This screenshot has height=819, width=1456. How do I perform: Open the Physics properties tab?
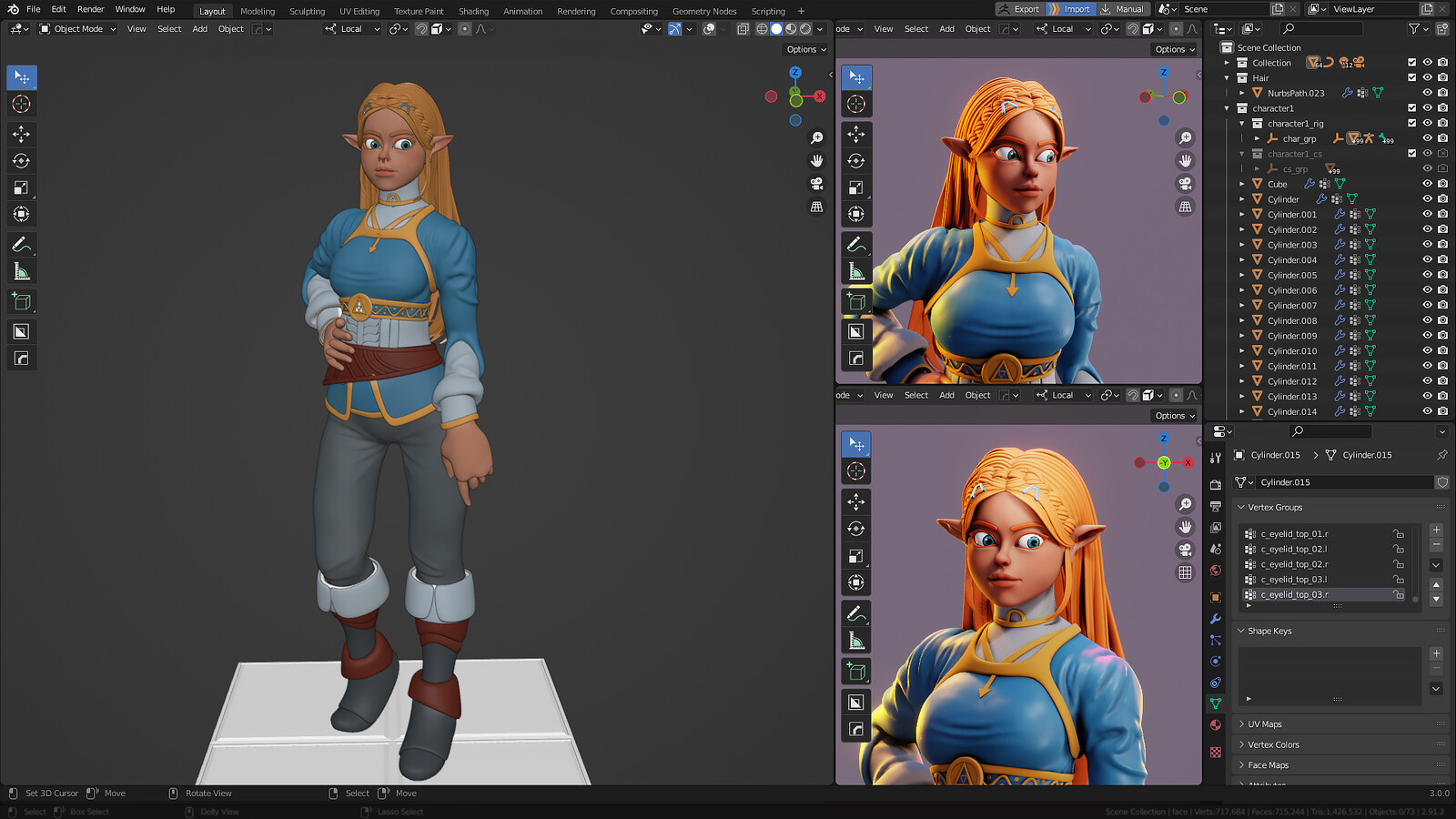pyautogui.click(x=1216, y=662)
